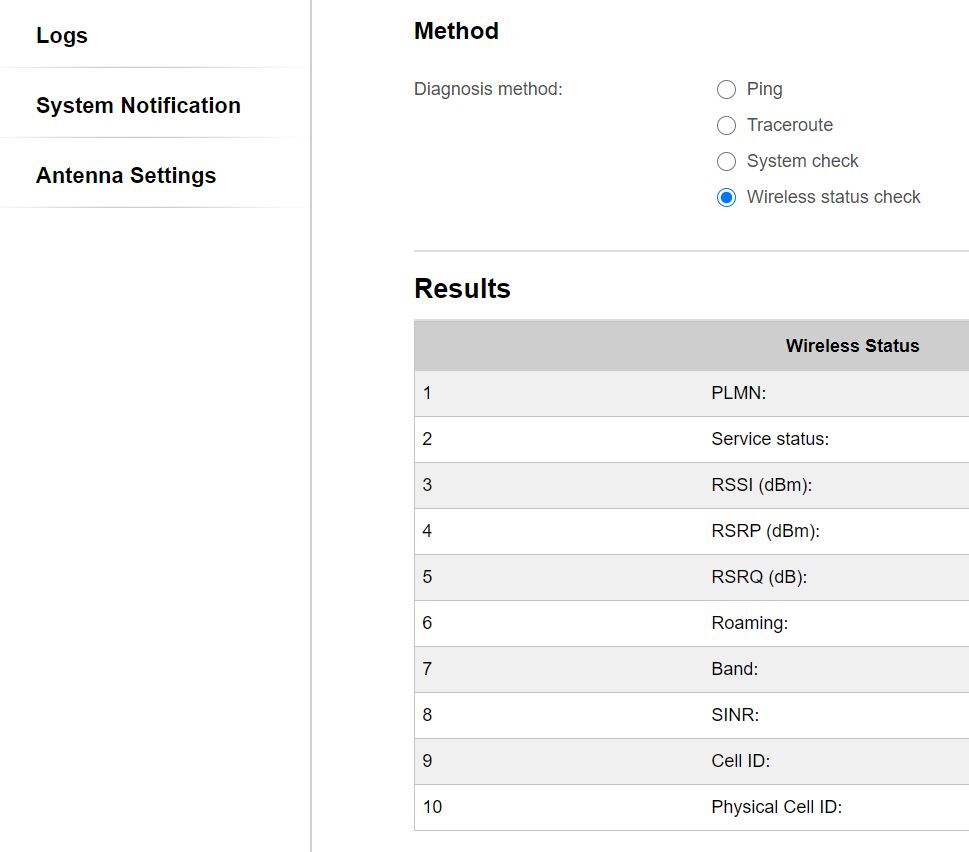Choose the Traceroute radio button
969x852 pixels.
(x=726, y=126)
